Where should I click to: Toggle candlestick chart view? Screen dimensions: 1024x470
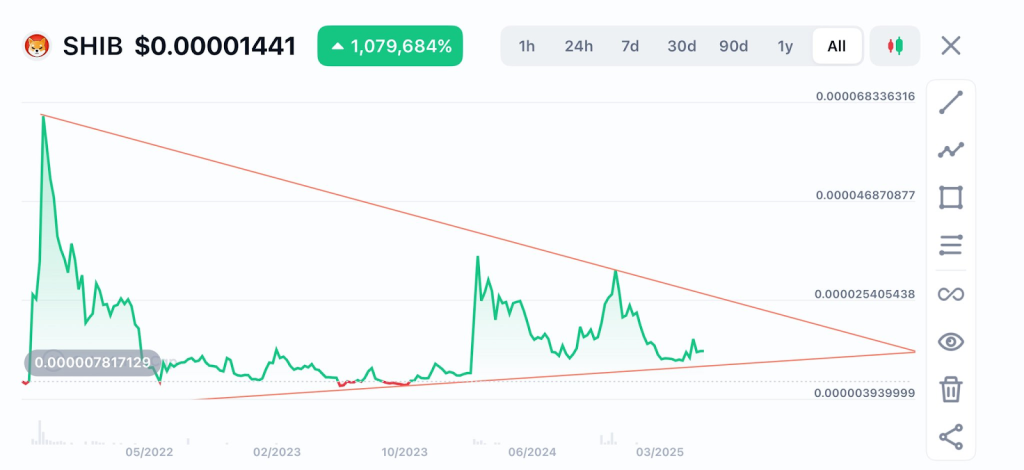[x=895, y=46]
